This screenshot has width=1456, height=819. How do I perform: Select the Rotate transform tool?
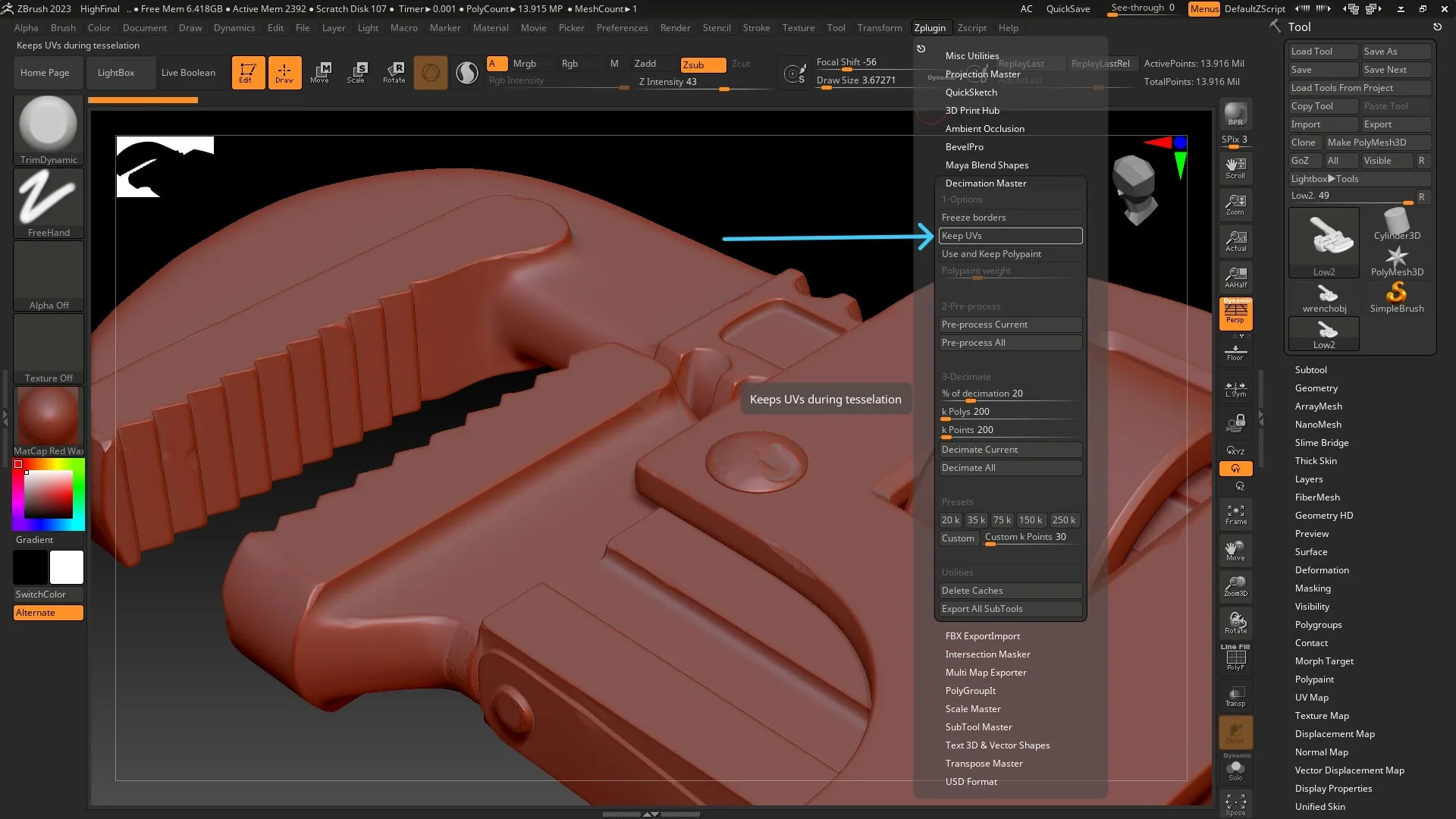pyautogui.click(x=394, y=73)
